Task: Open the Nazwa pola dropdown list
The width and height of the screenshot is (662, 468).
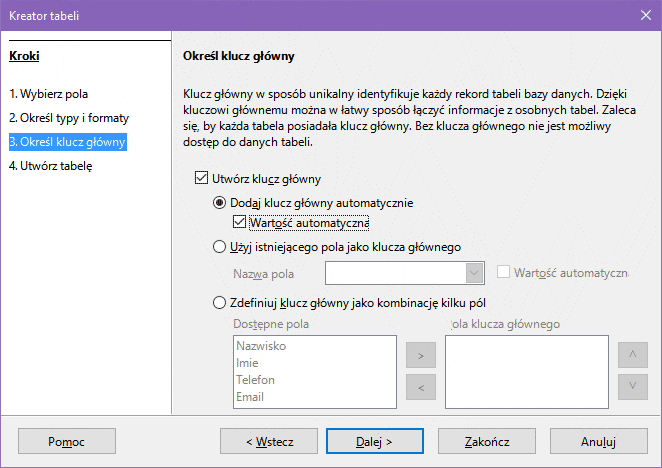Action: coord(474,273)
